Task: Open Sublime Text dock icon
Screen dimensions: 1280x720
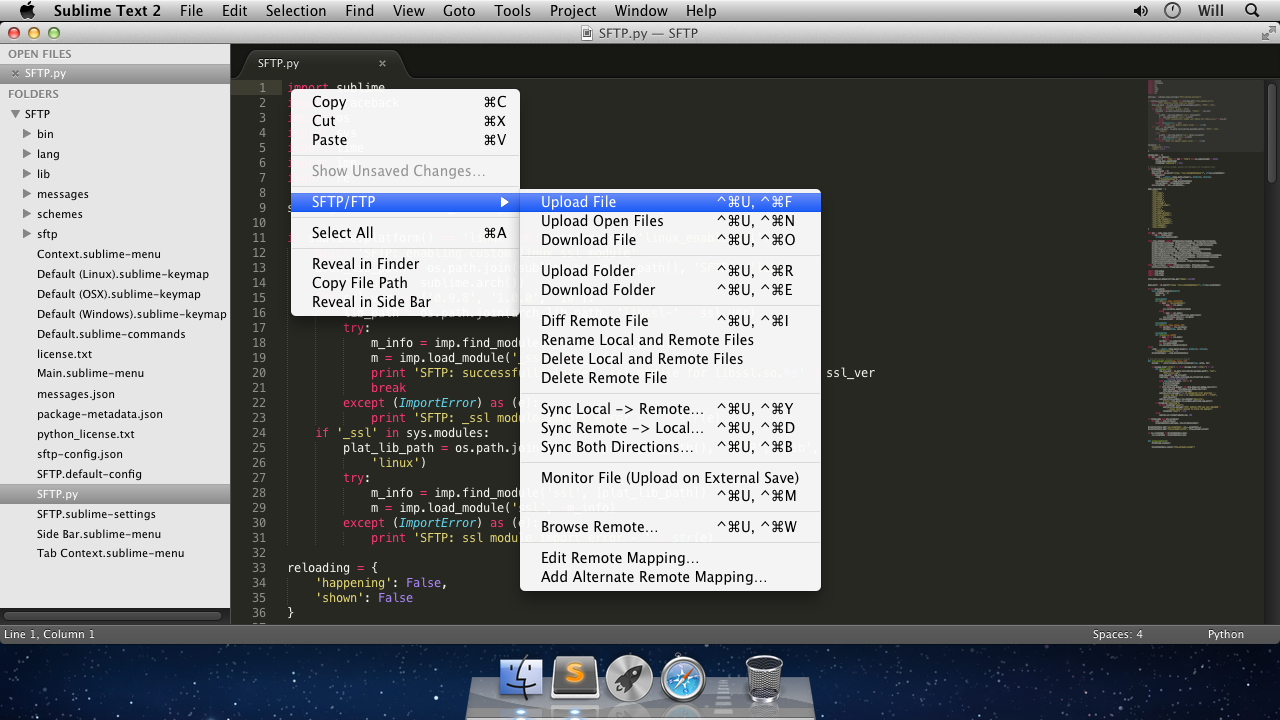Action: [x=575, y=678]
